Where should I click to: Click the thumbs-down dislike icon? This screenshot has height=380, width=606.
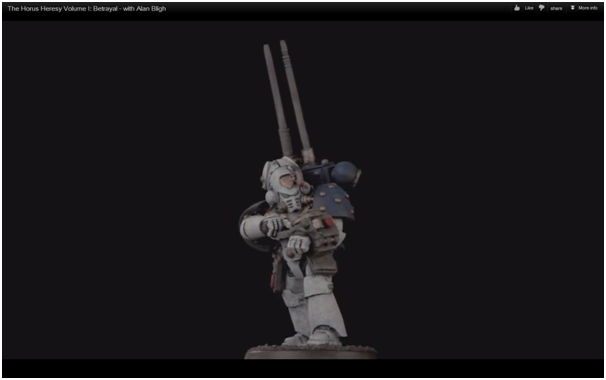click(x=541, y=8)
